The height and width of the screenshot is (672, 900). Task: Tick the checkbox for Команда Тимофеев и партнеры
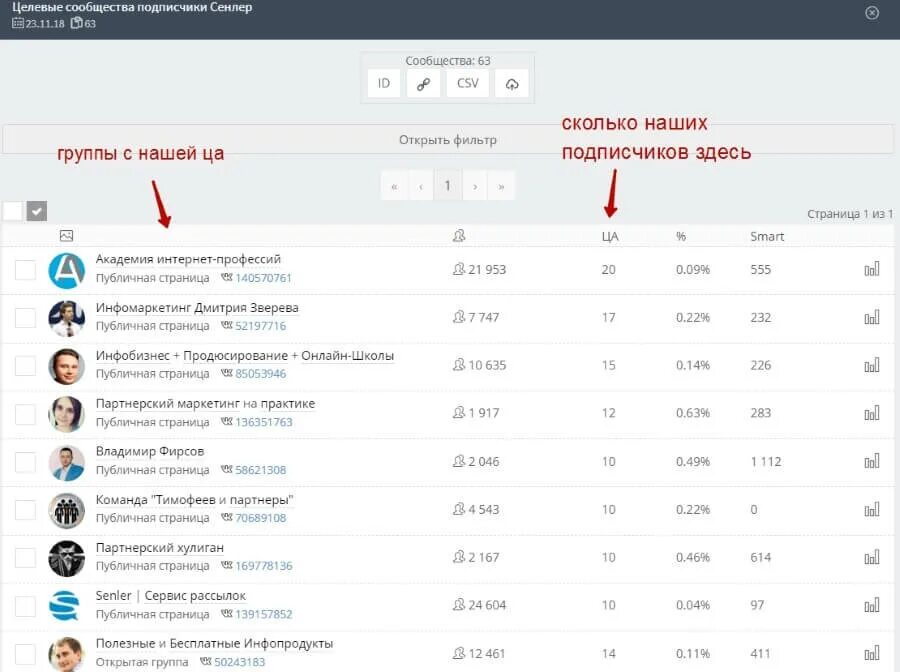(x=25, y=510)
